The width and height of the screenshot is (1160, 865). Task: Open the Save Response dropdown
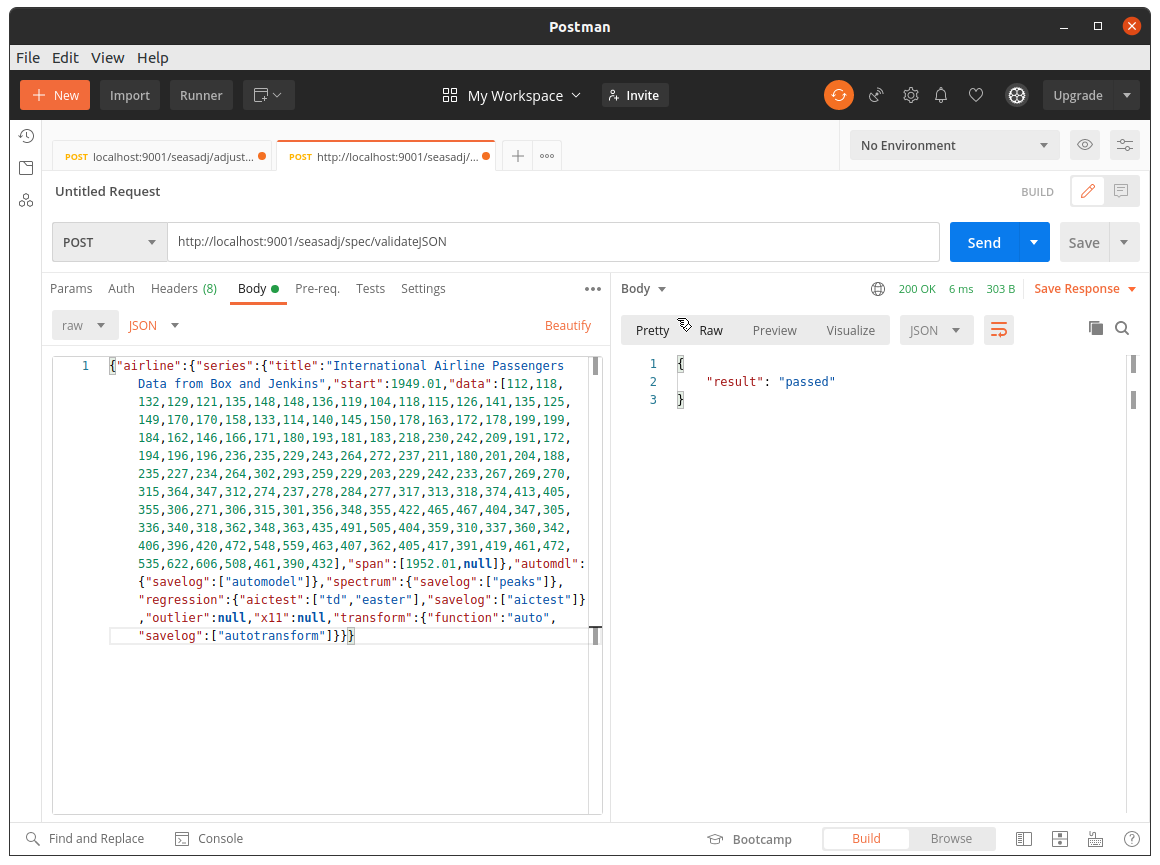pyautogui.click(x=1085, y=289)
